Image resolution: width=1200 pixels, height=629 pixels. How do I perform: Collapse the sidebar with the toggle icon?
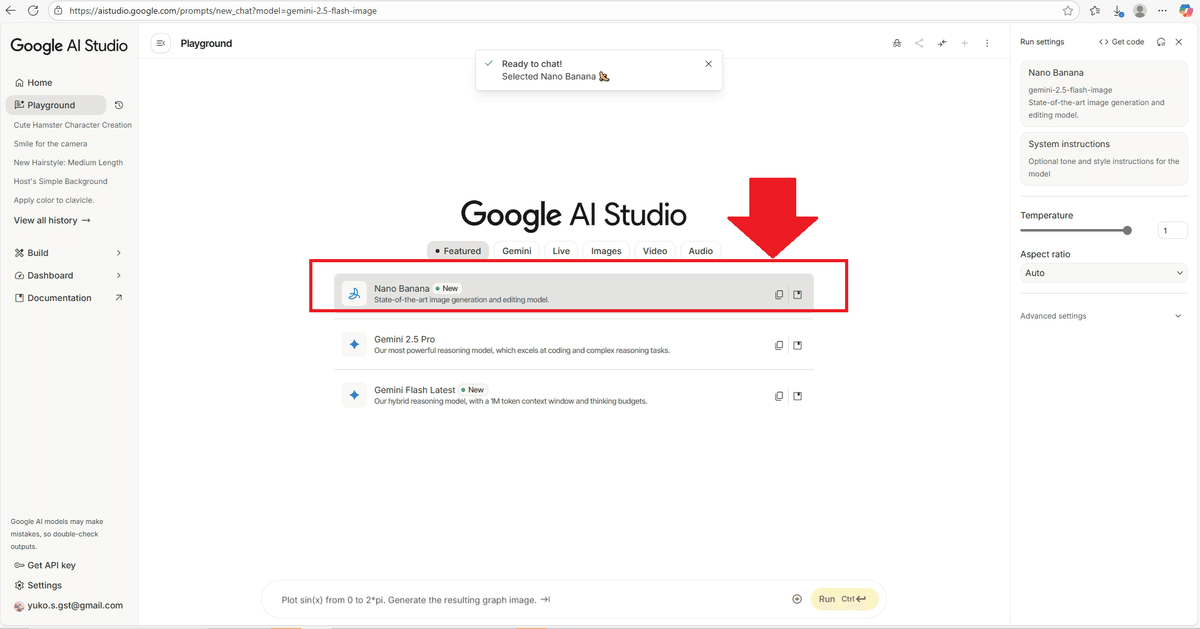[160, 43]
